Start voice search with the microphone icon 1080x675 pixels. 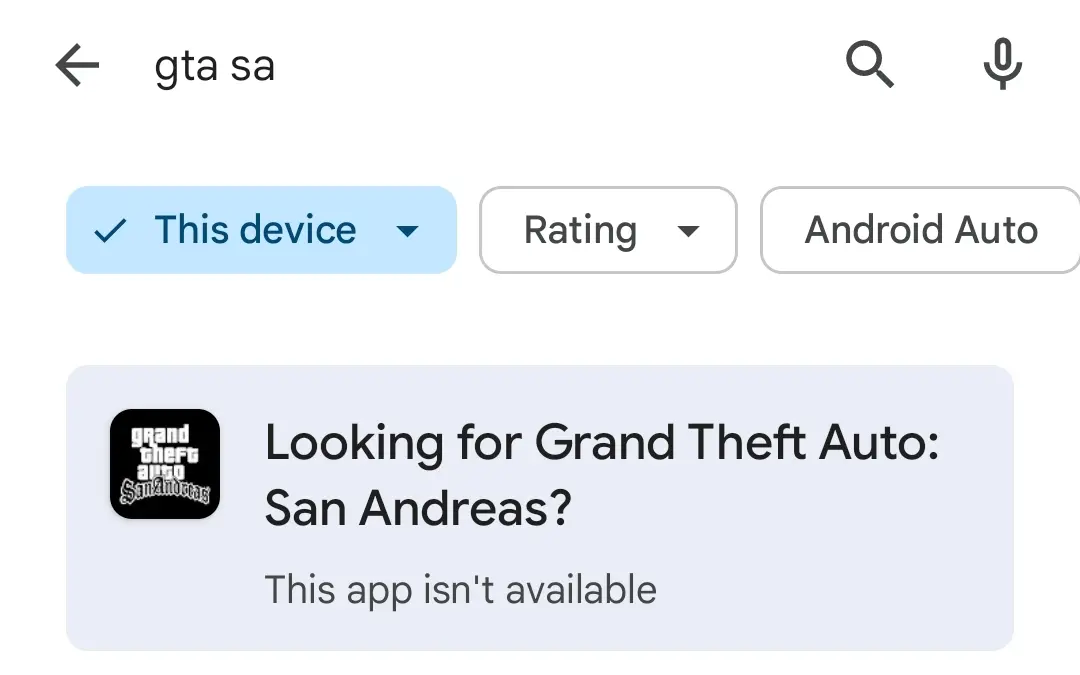pyautogui.click(x=1002, y=64)
